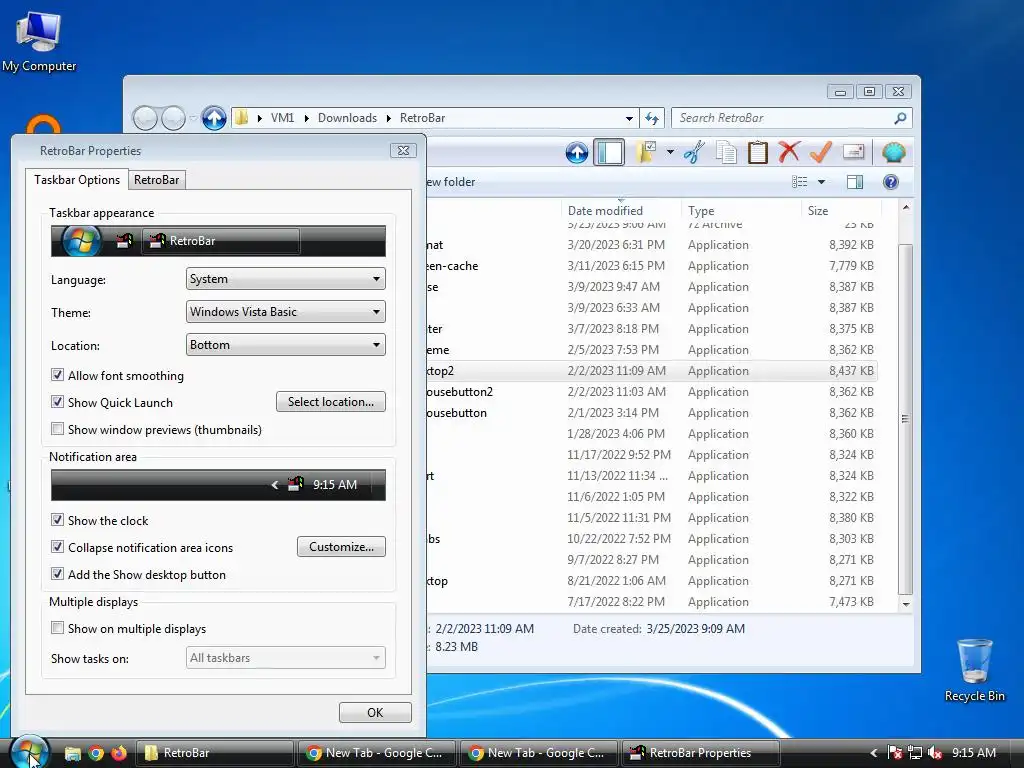Launch File Explorer from Quick Launch
The height and width of the screenshot is (768, 1024).
(72, 754)
